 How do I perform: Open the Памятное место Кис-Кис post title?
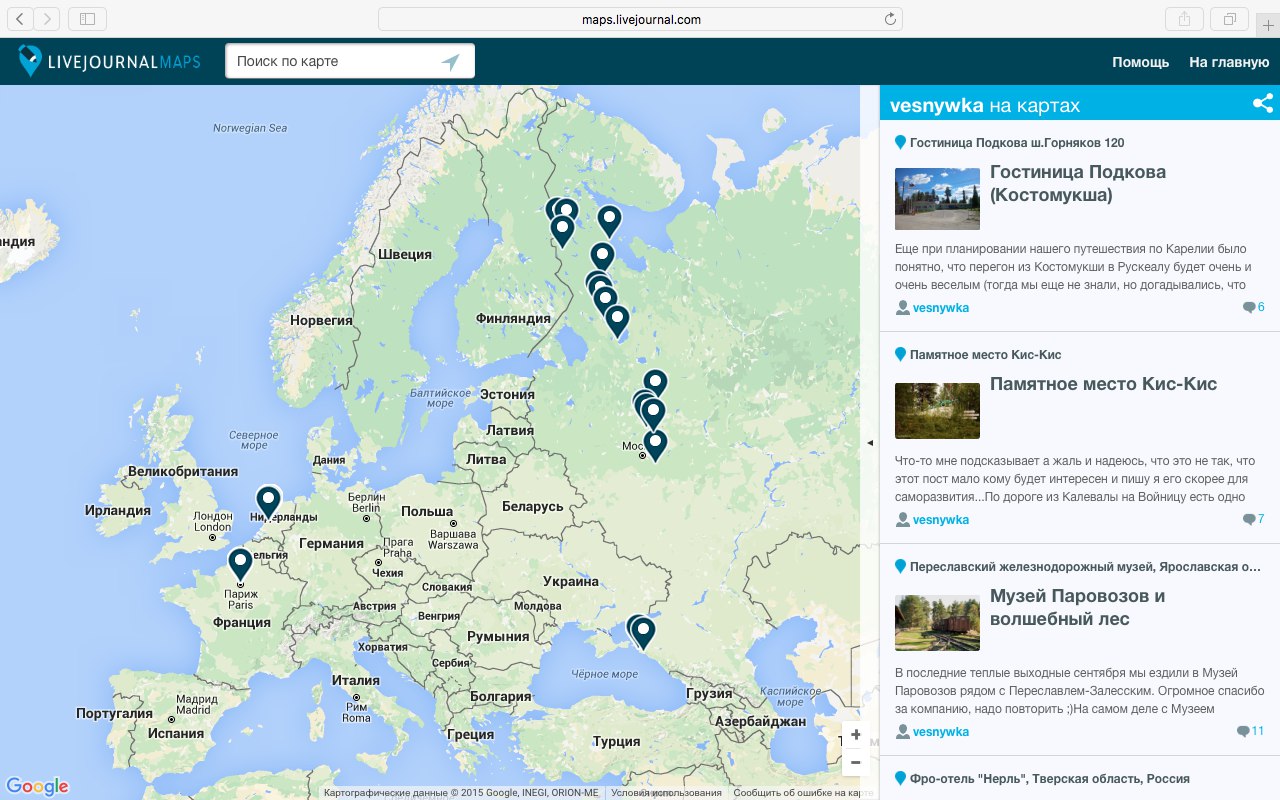[1103, 384]
